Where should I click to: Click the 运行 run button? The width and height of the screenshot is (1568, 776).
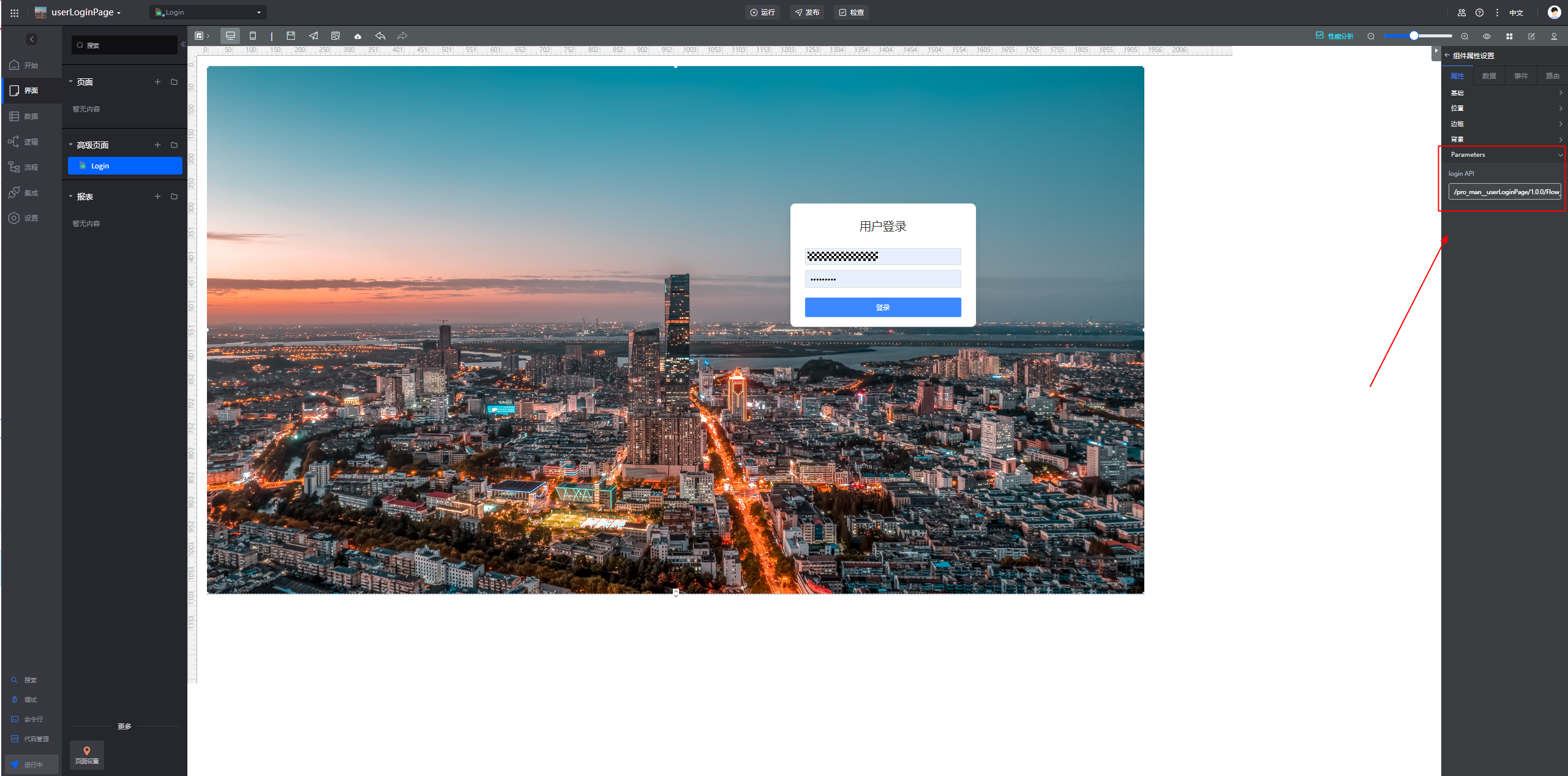click(762, 12)
